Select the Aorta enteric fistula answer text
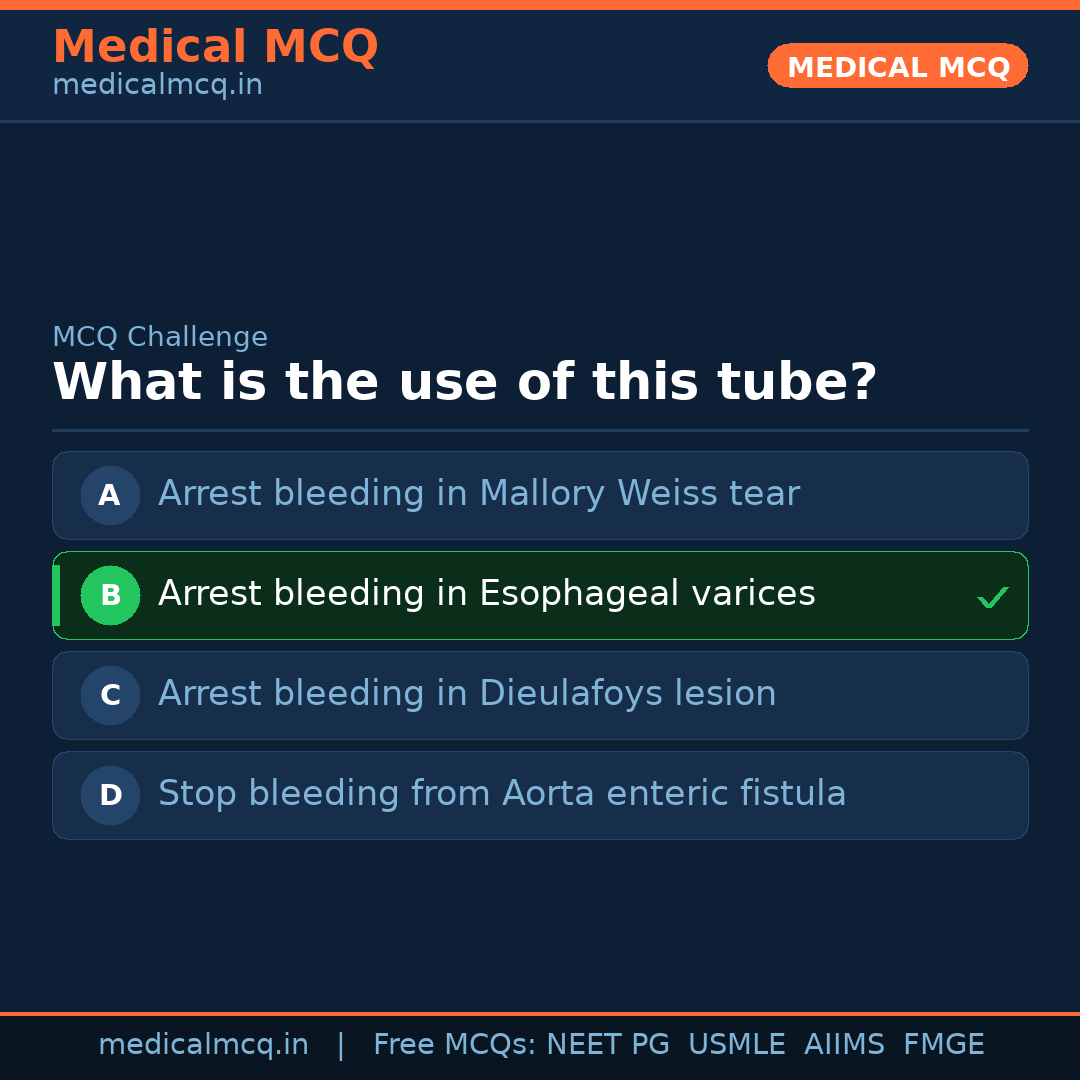The height and width of the screenshot is (1080, 1080). click(502, 794)
